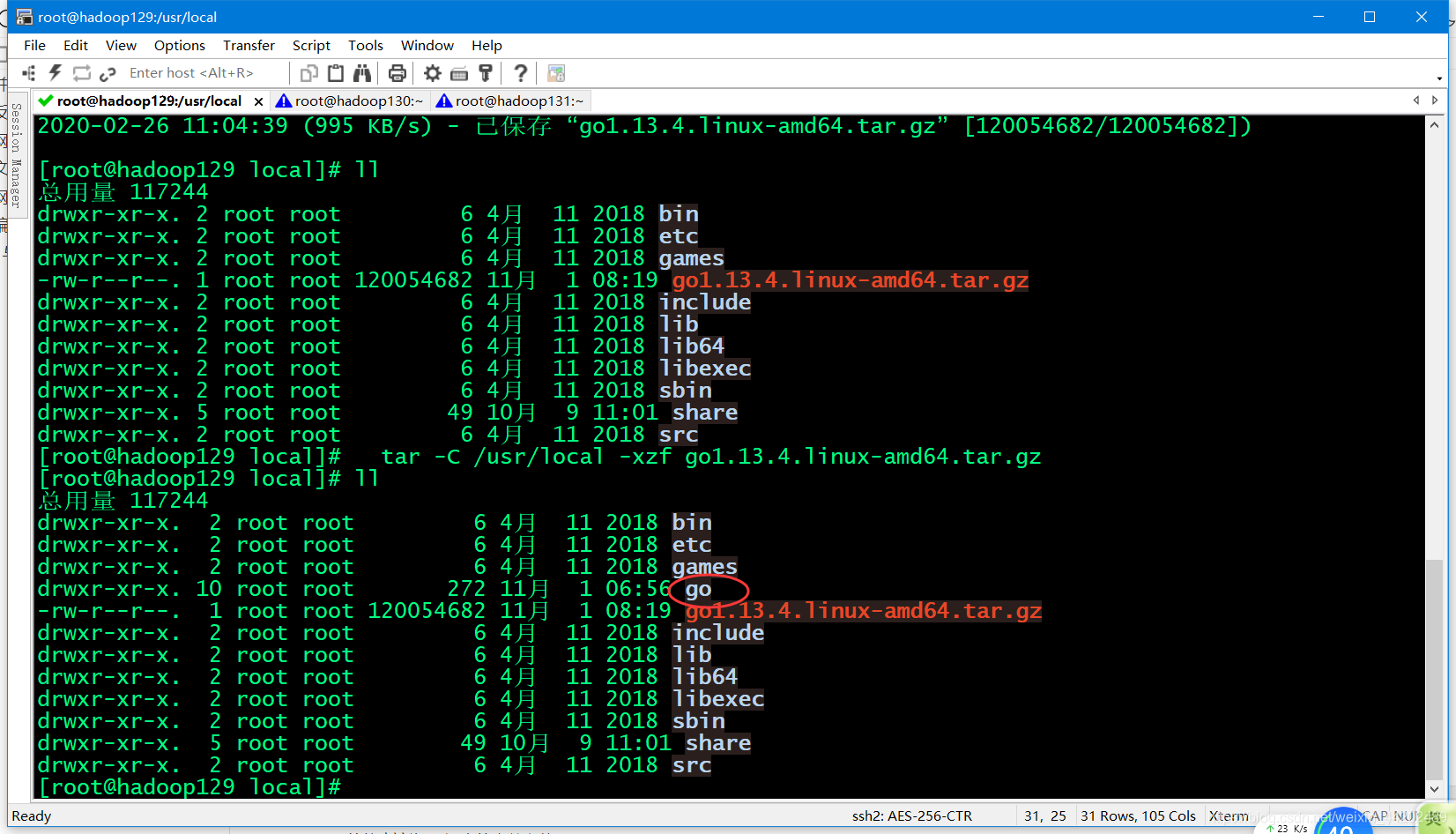Switch to the root@hadoop130 tab
This screenshot has width=1456, height=834.
[x=350, y=101]
